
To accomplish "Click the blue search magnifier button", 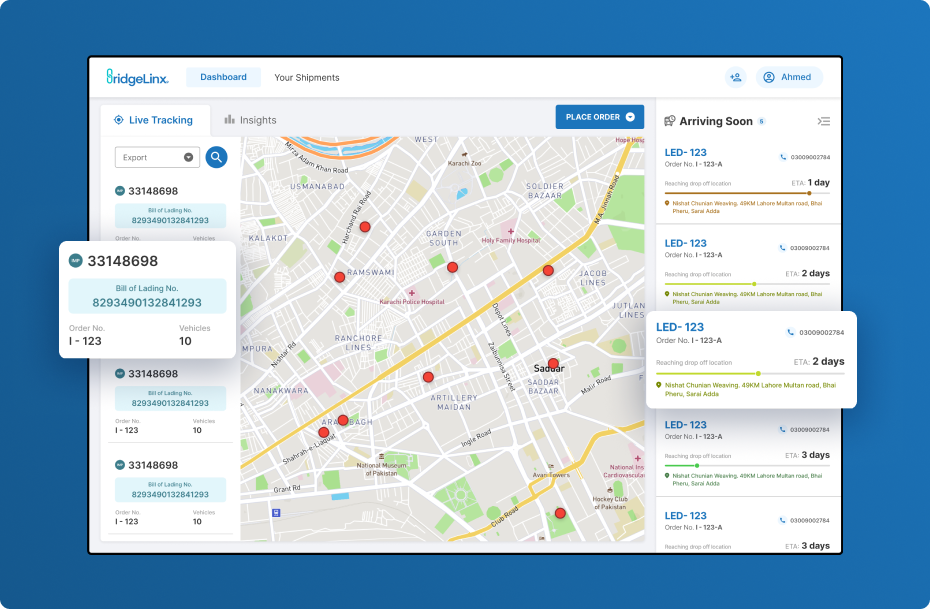I will click(216, 157).
